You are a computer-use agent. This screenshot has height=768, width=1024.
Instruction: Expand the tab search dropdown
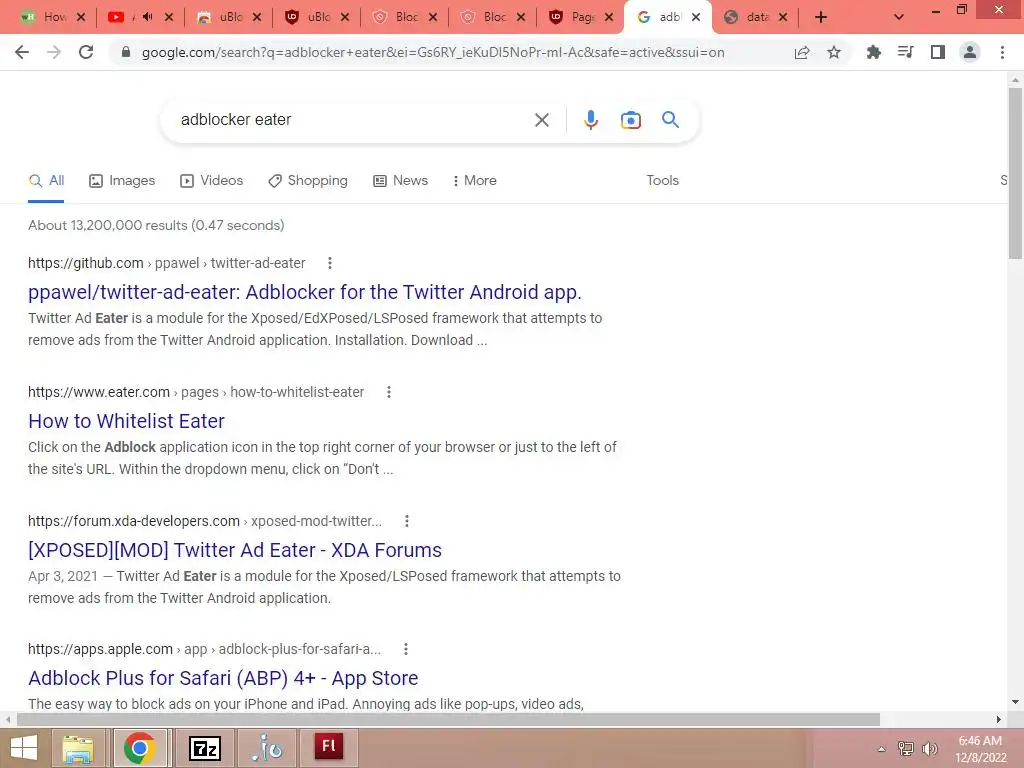(x=899, y=17)
